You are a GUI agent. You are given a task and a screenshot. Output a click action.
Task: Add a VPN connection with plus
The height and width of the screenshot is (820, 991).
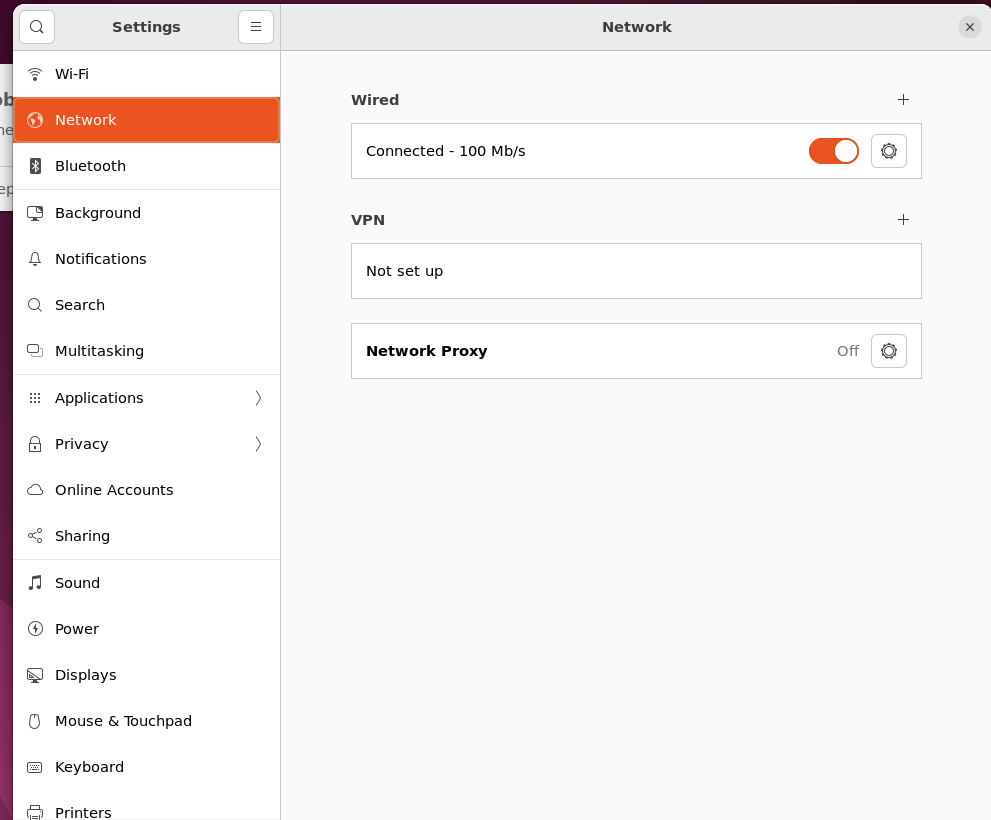tap(903, 220)
